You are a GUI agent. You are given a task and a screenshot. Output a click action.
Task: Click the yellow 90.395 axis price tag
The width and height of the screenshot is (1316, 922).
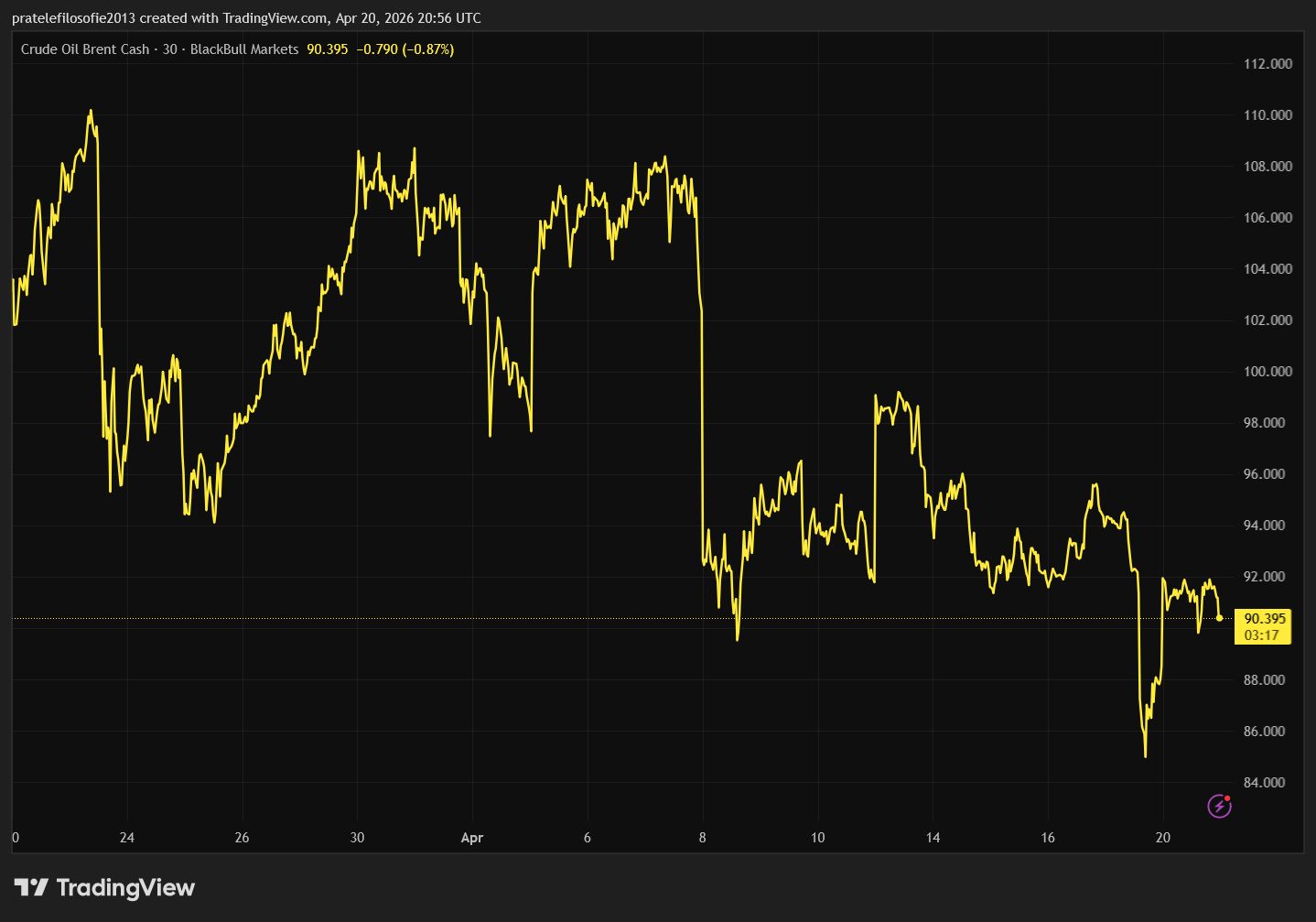tap(1264, 619)
